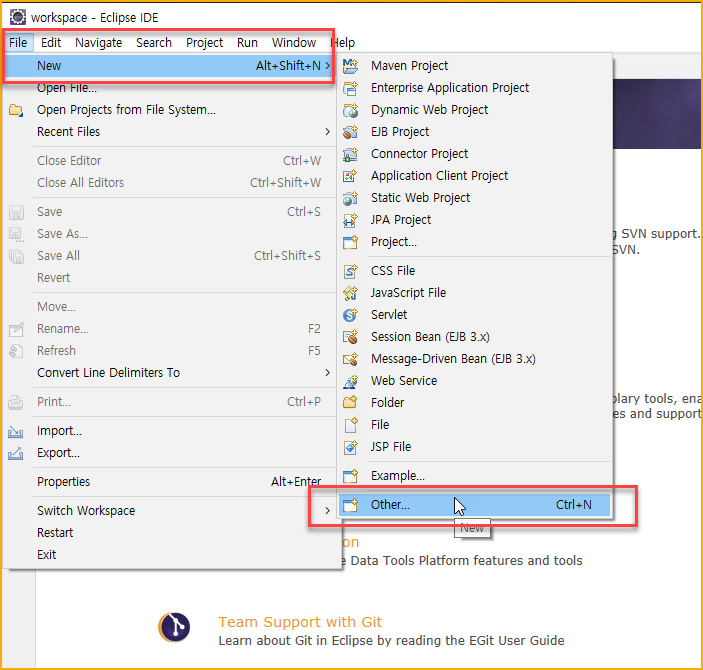Screen dimensions: 703x670
Task: Select Maven Project label
Action: point(409,66)
